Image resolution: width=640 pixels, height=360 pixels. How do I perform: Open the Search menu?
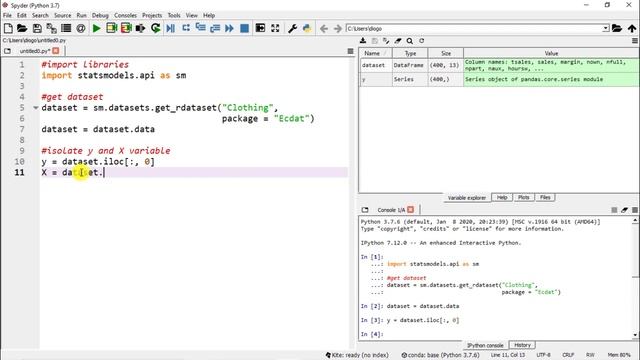(x=40, y=15)
